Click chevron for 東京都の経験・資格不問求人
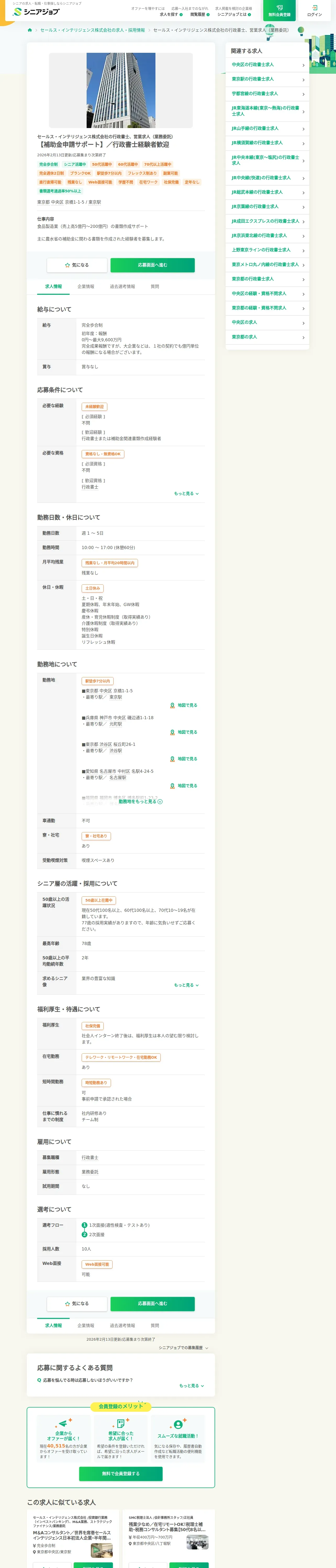This screenshot has height=1568, width=336. coord(303,309)
